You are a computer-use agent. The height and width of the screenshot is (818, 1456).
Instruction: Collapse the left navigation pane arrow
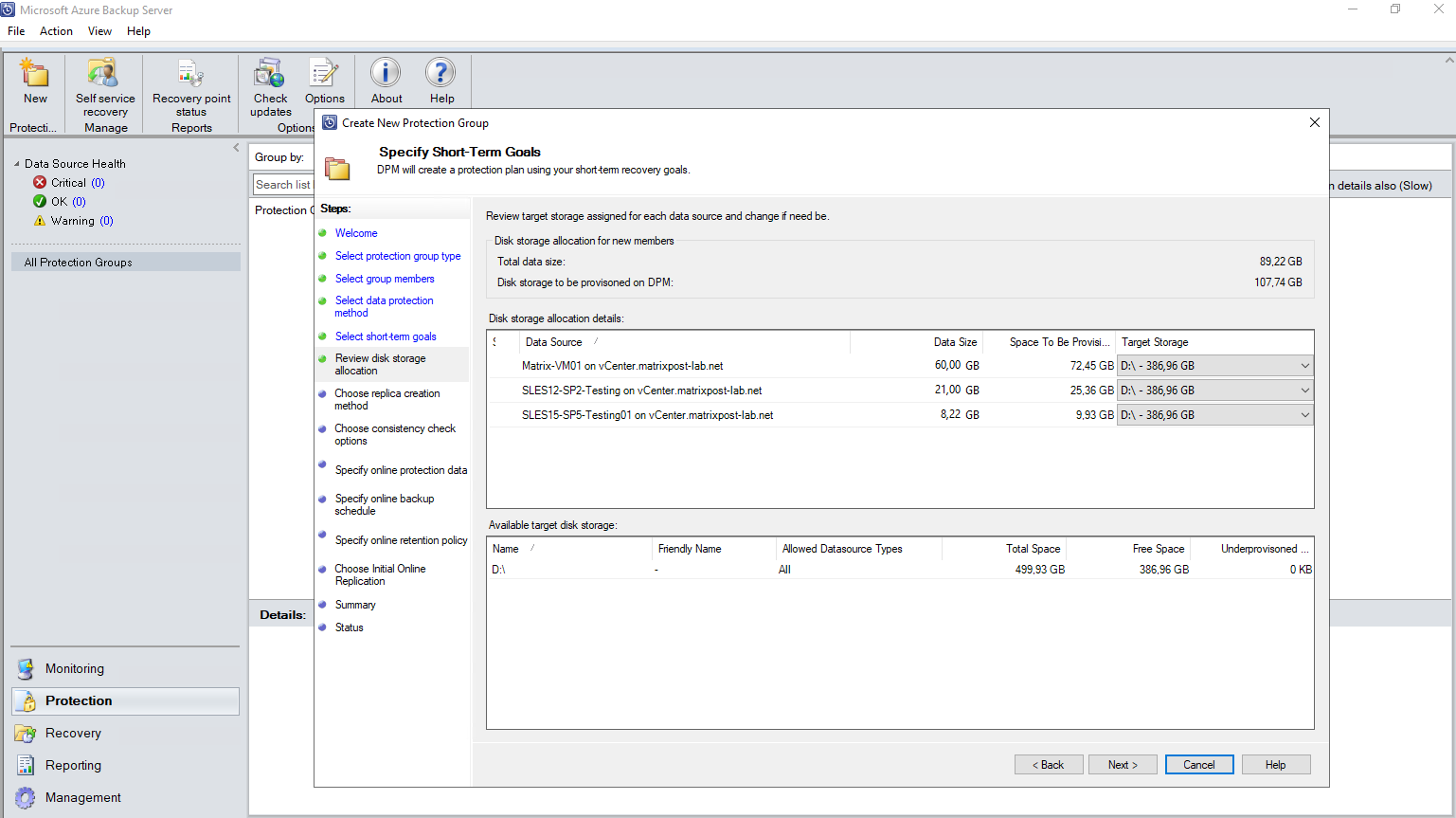(x=236, y=148)
